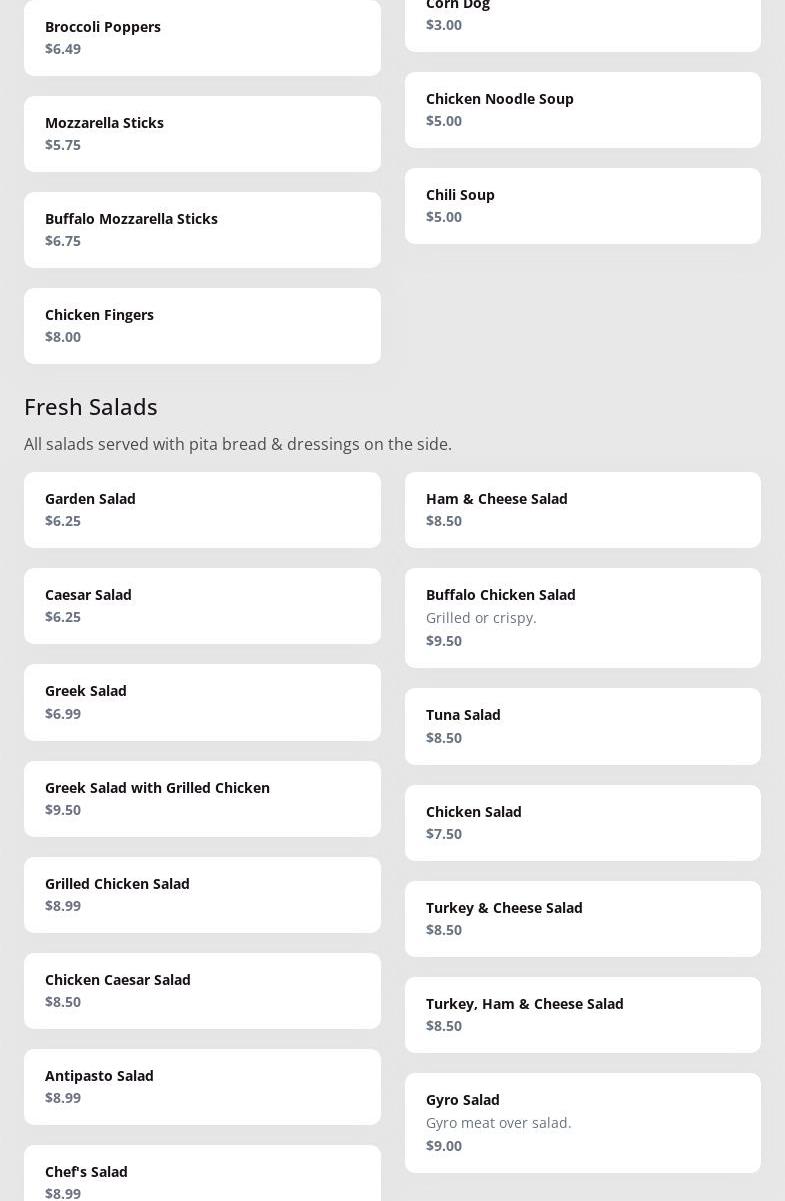The height and width of the screenshot is (1201, 785).
Task: Open the Garden Salad item
Action: point(202,509)
